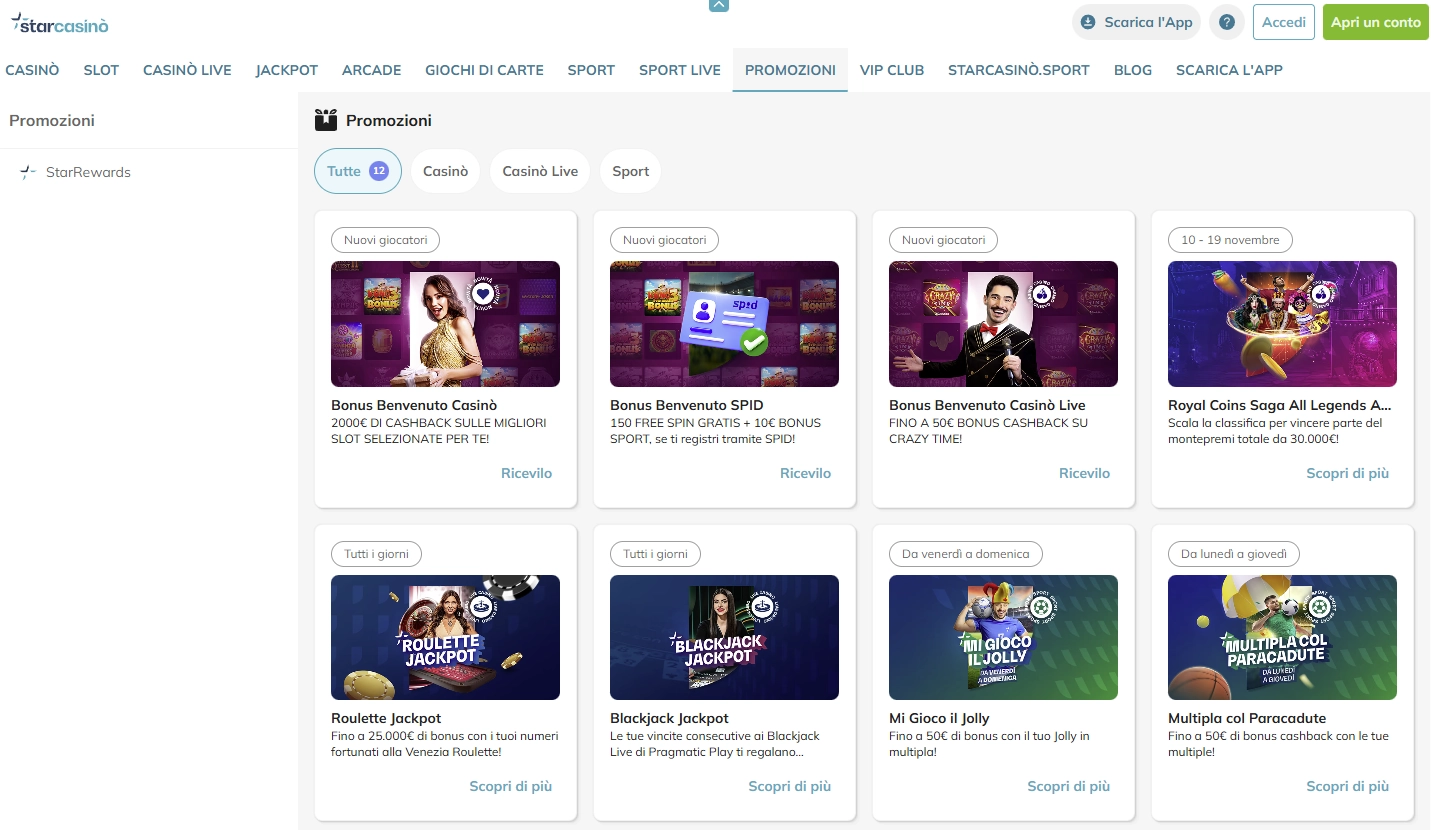The height and width of the screenshot is (830, 1431).
Task: Claim Bonus Benvenuto Casinò Live via Ricevilo
Action: pos(1084,472)
